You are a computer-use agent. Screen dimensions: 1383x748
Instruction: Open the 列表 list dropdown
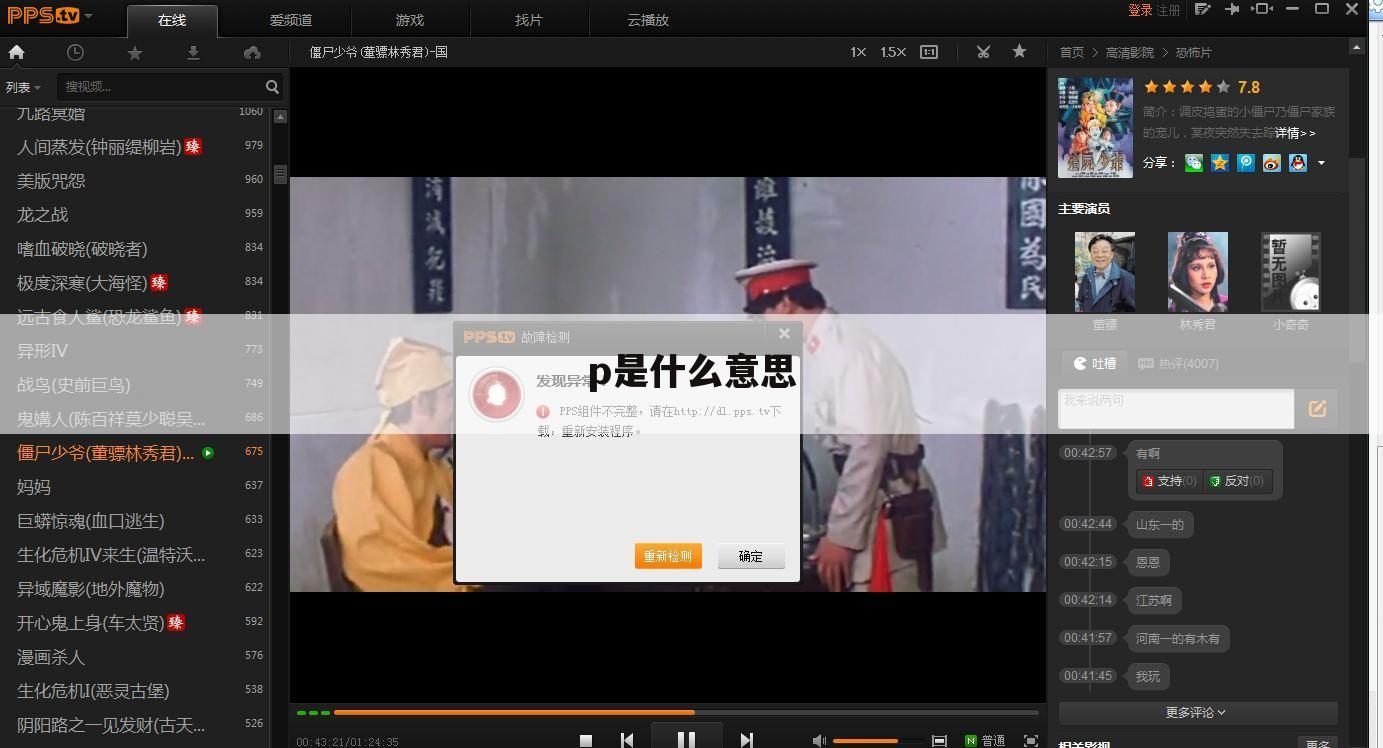click(23, 87)
